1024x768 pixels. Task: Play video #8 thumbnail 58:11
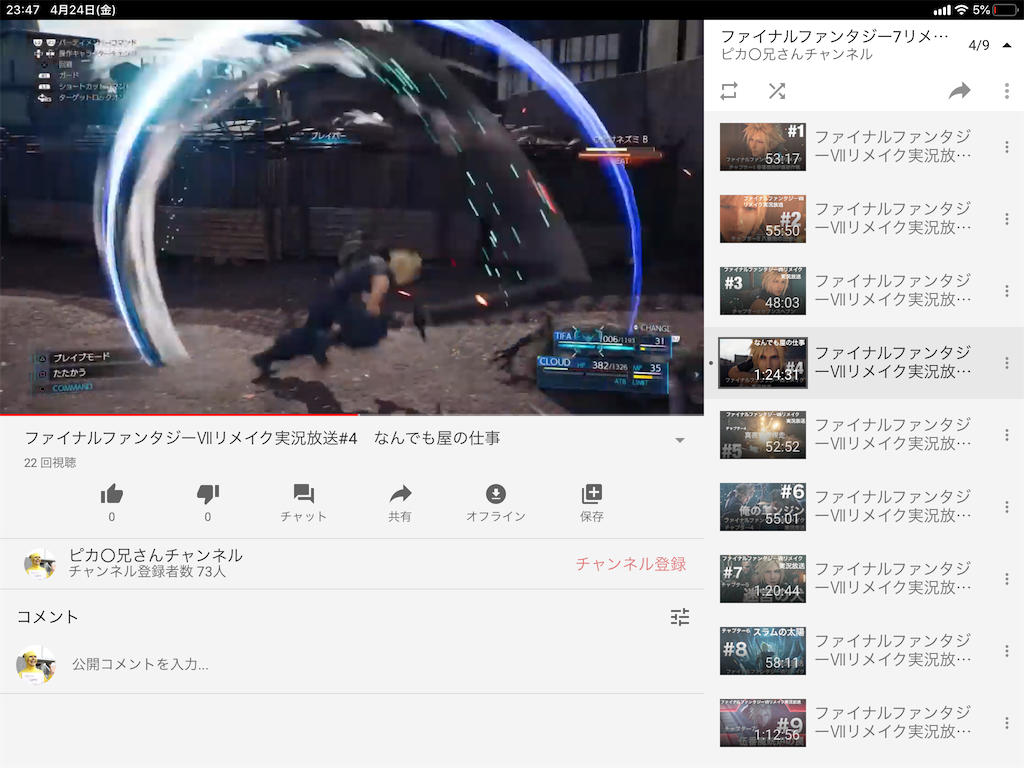[763, 651]
